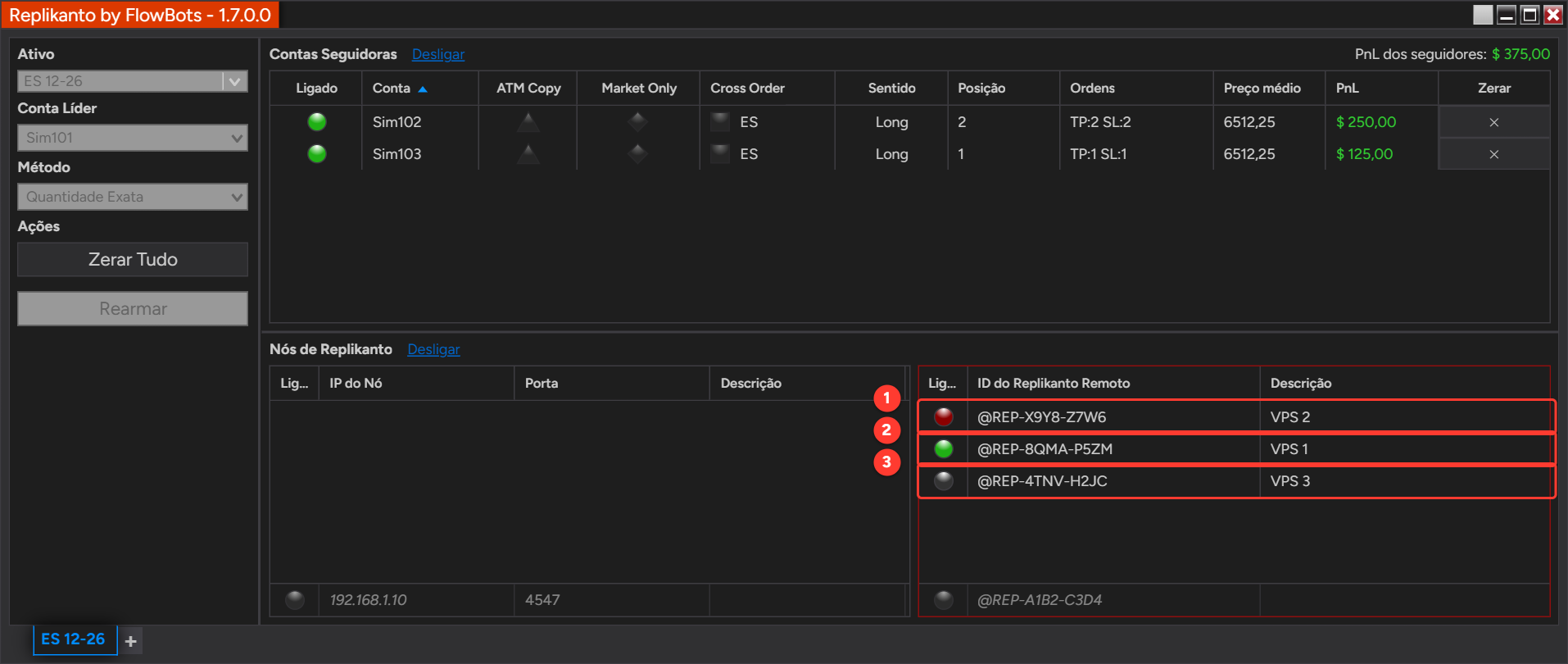Click the Porta column header
1568x664 pixels.
click(x=612, y=383)
